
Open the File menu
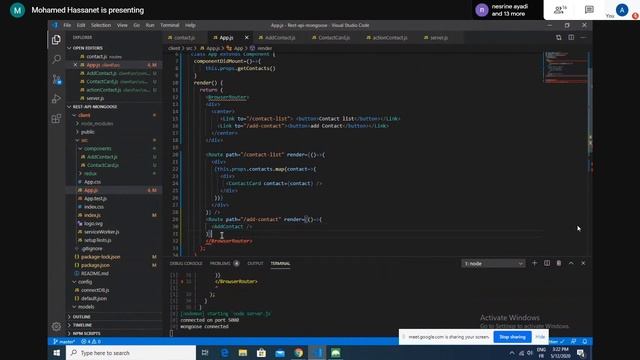[x=67, y=25]
